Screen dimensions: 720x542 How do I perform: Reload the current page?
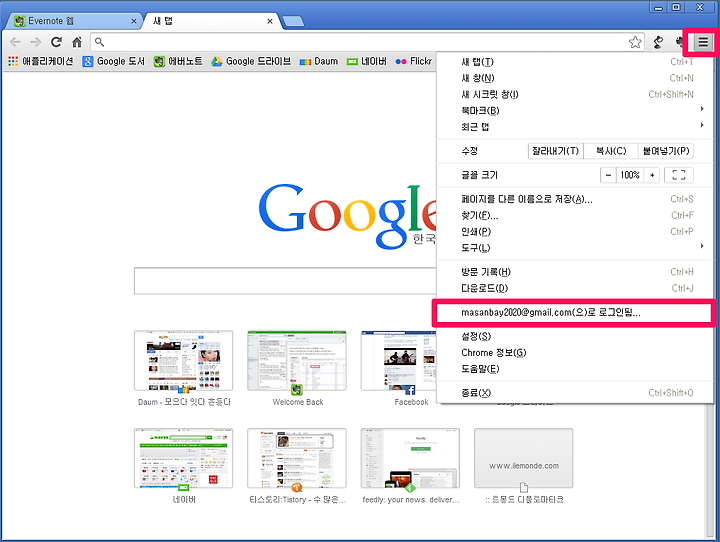tap(56, 42)
